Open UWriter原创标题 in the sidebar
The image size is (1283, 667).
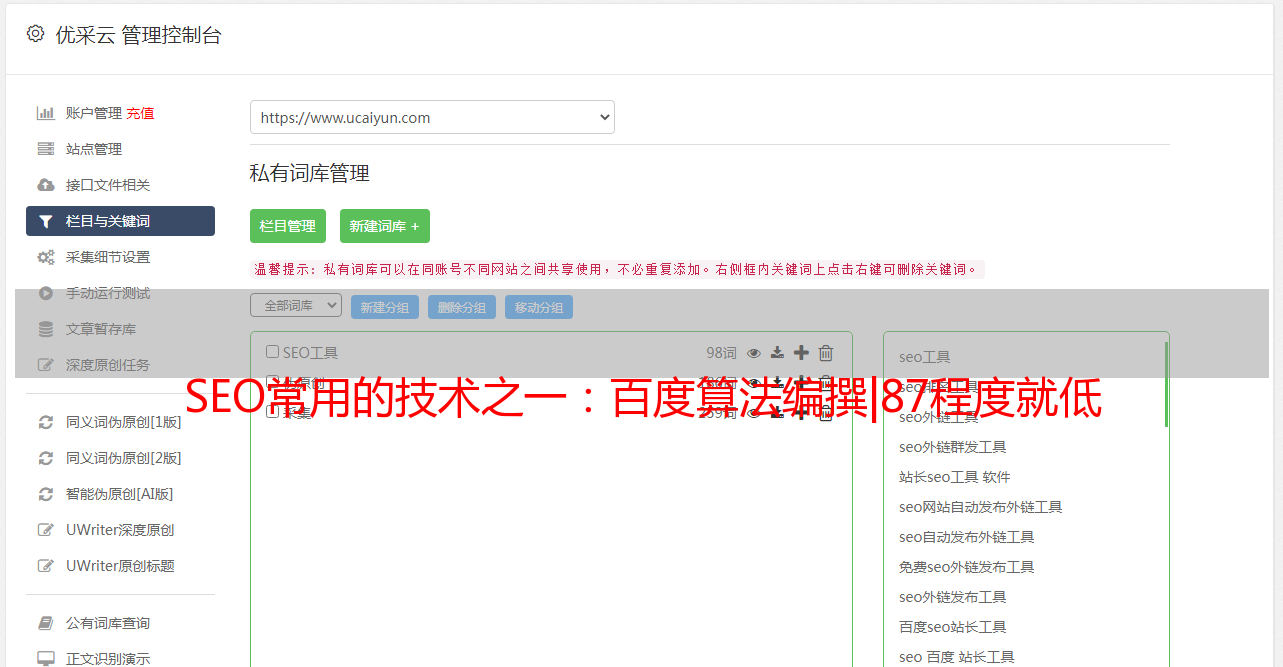pyautogui.click(x=120, y=566)
